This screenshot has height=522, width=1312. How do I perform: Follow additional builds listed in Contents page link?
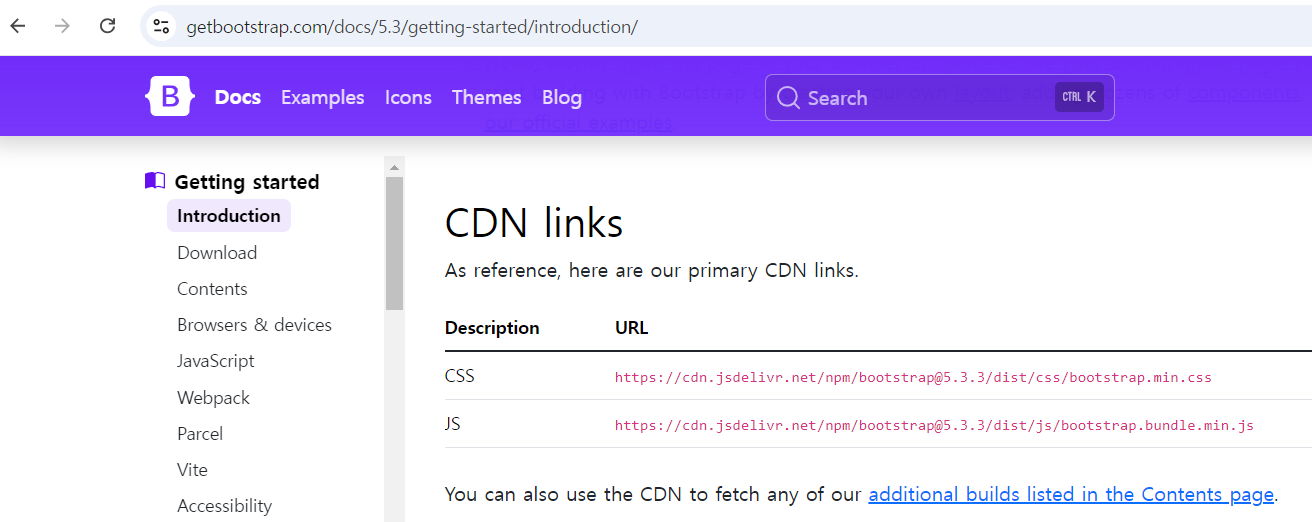pyautogui.click(x=1071, y=495)
